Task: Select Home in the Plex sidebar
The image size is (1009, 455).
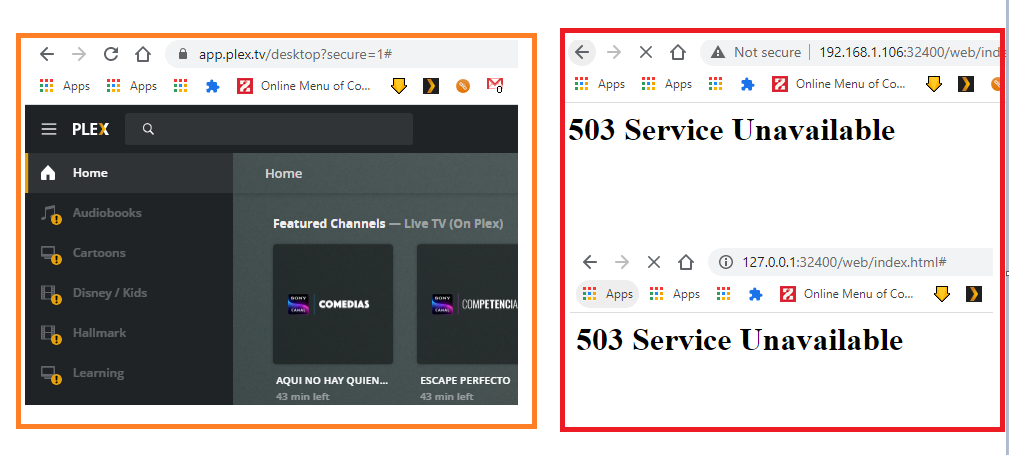Action: (129, 173)
